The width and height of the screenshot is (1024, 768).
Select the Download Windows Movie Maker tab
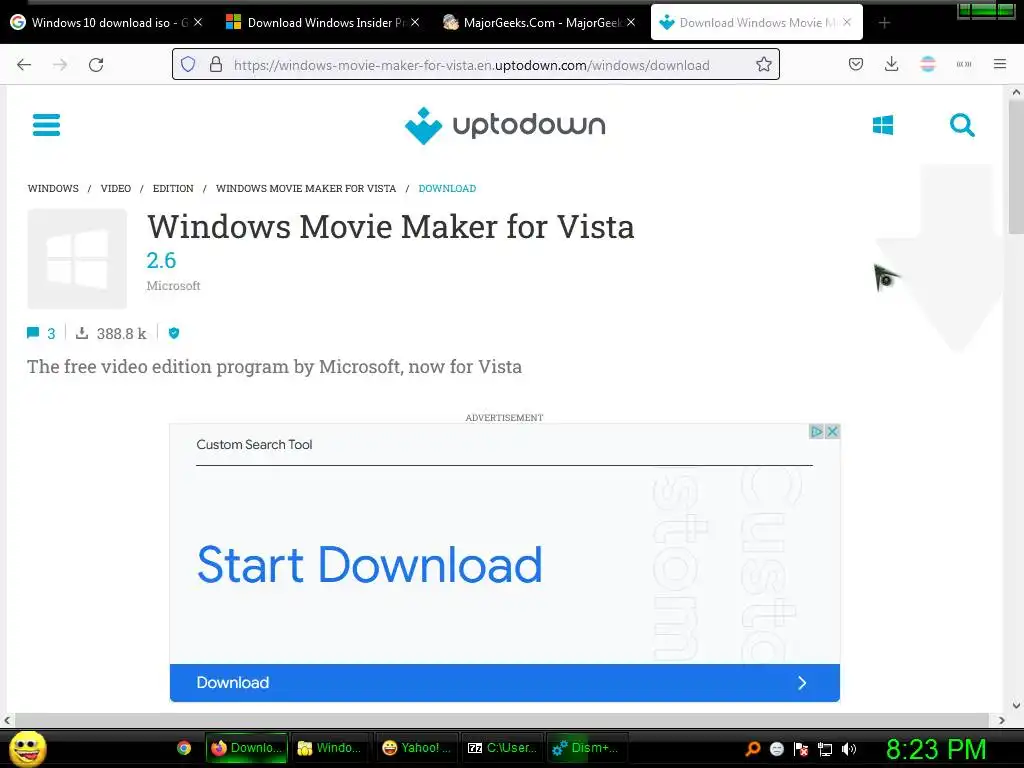756,23
